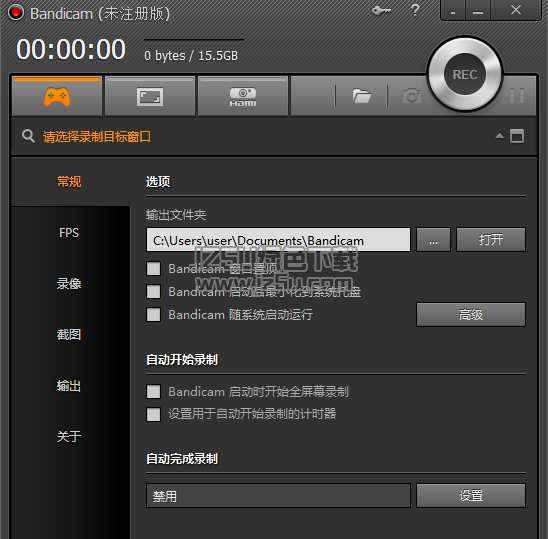Switch to screen rectangle recording mode
Image resolution: width=548 pixels, height=539 pixels.
(x=150, y=96)
